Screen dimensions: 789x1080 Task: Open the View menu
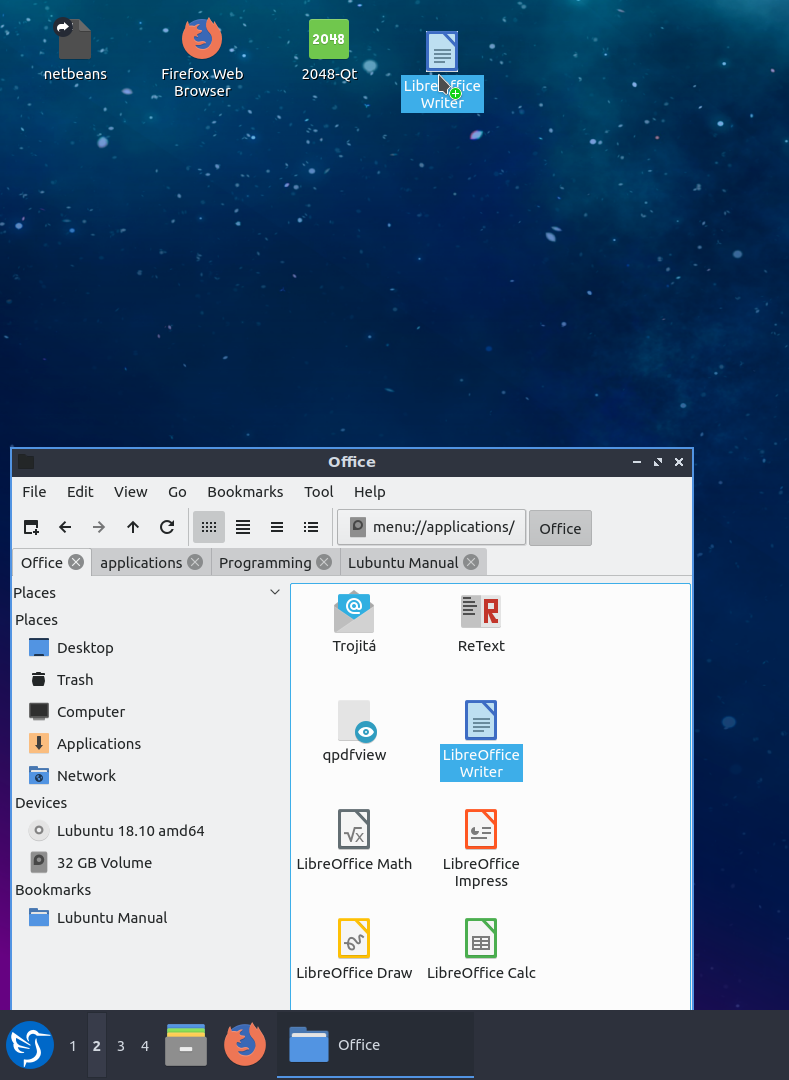[130, 492]
